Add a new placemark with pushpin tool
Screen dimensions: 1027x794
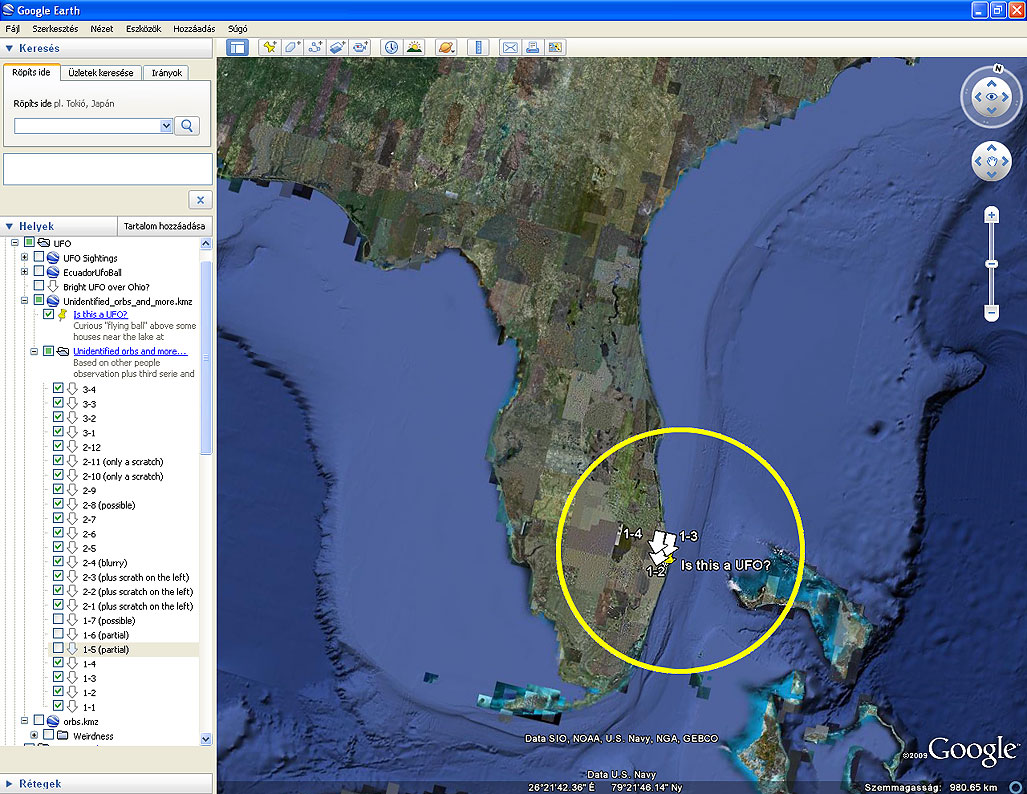[269, 47]
